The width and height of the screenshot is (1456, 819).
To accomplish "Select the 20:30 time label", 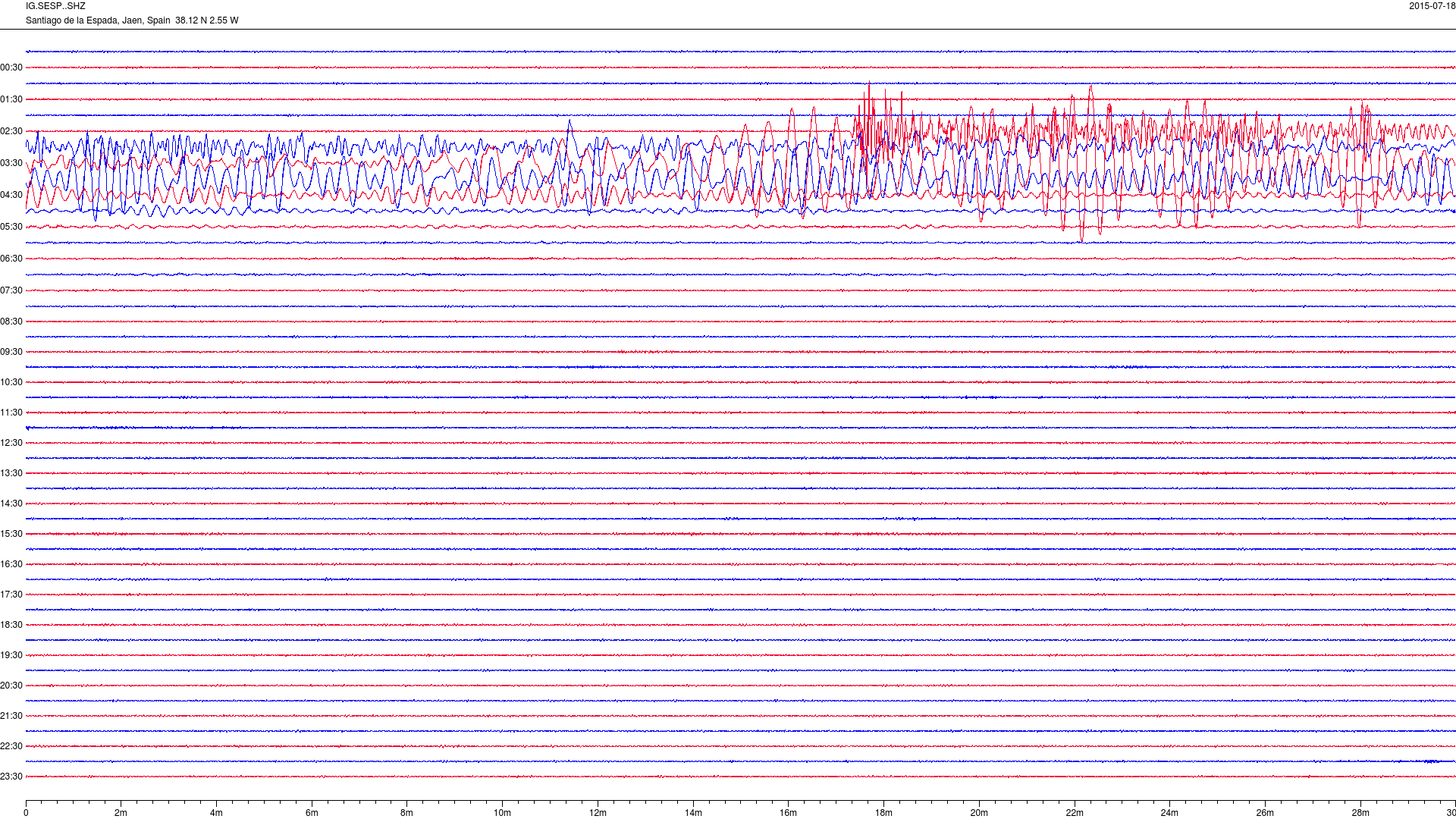I will 11,686.
